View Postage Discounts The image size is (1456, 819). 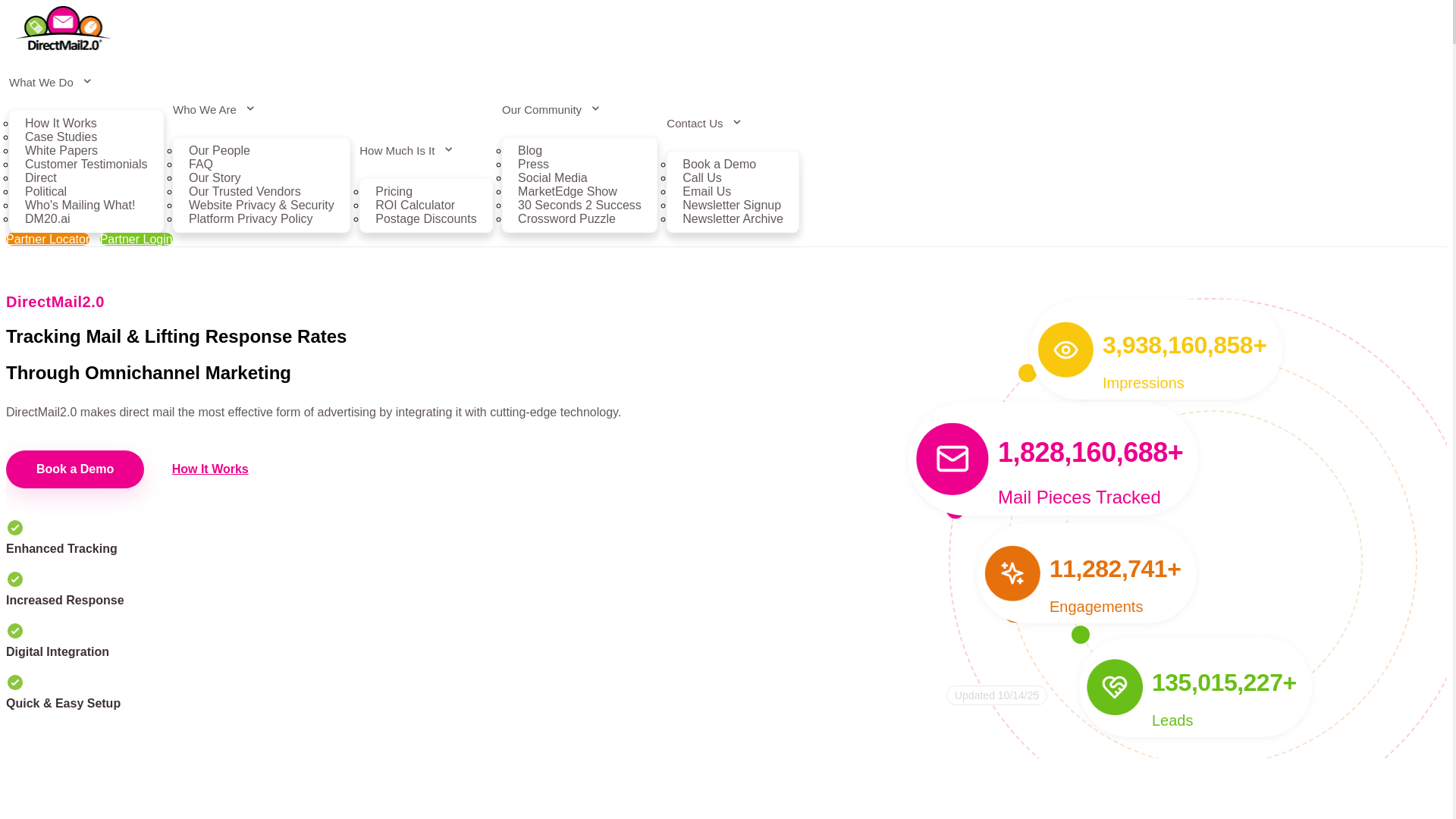[426, 218]
